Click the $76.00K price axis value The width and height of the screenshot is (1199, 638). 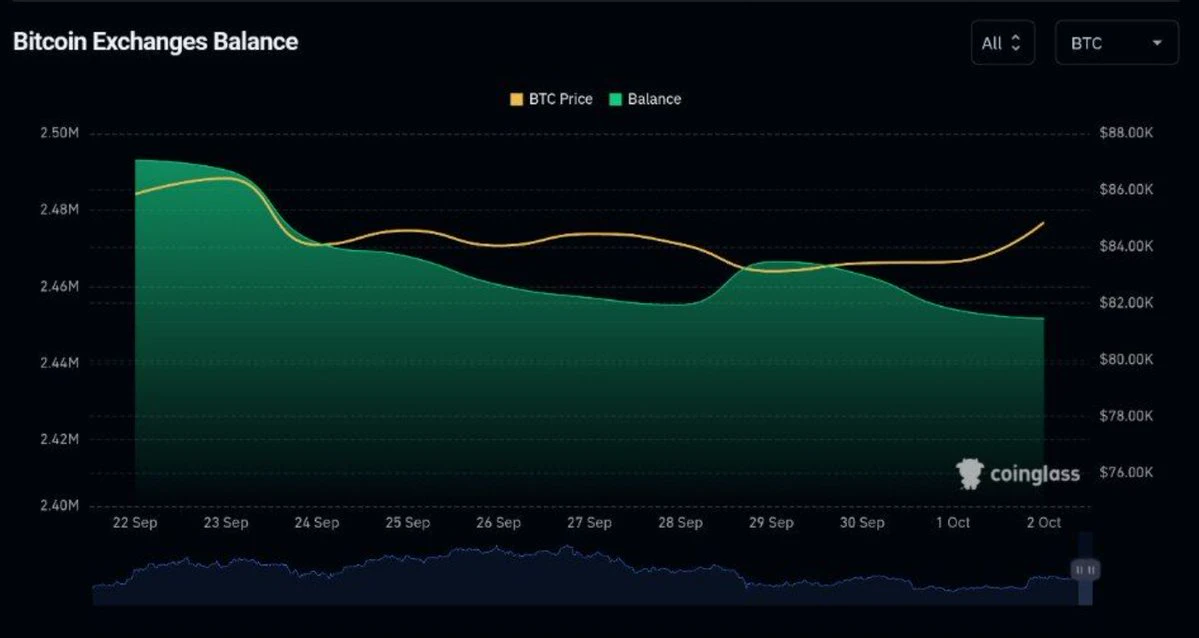coord(1126,472)
